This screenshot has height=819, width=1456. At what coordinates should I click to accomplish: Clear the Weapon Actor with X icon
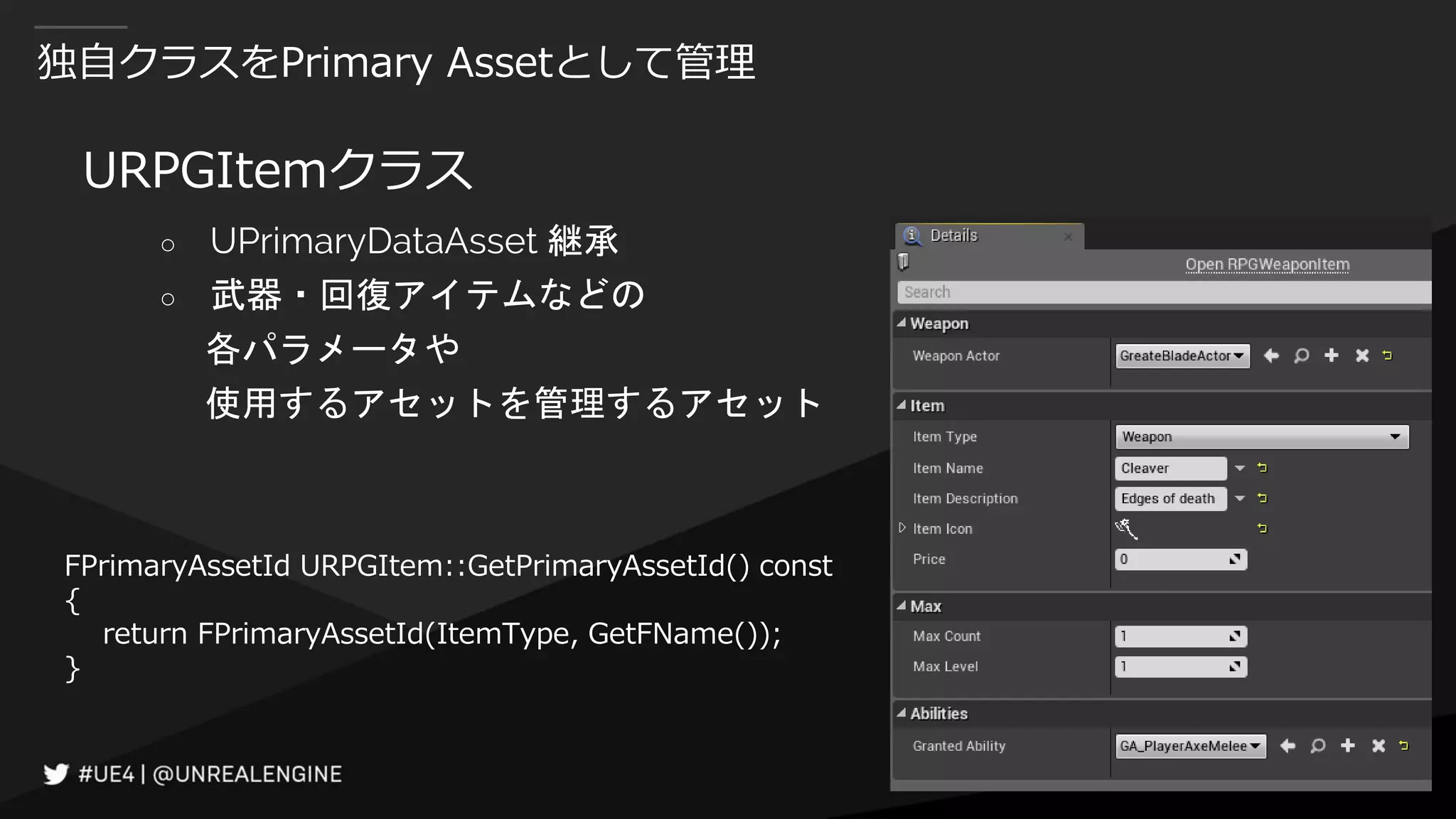point(1361,355)
